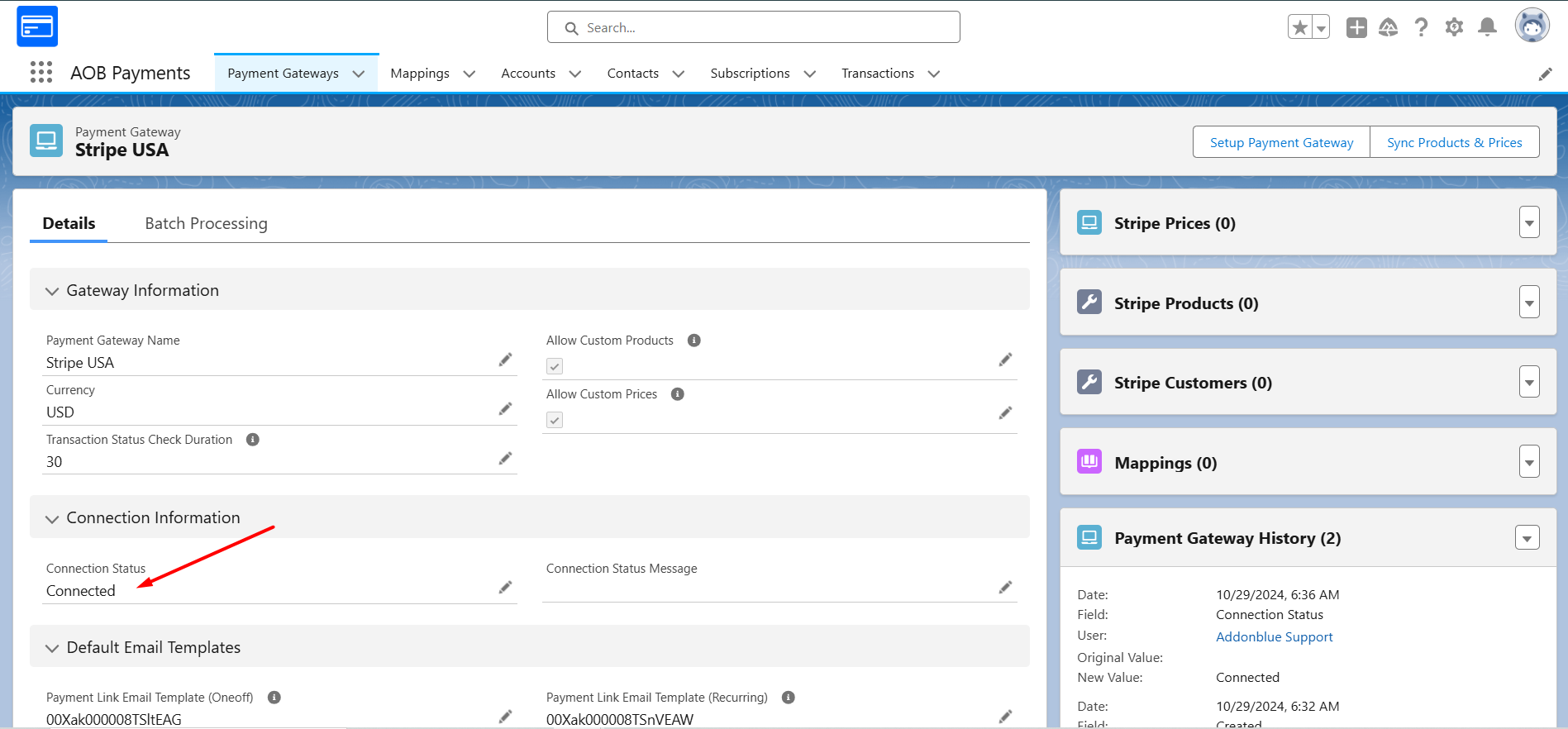Click the global Search field
This screenshot has height=729, width=1568.
[x=753, y=27]
